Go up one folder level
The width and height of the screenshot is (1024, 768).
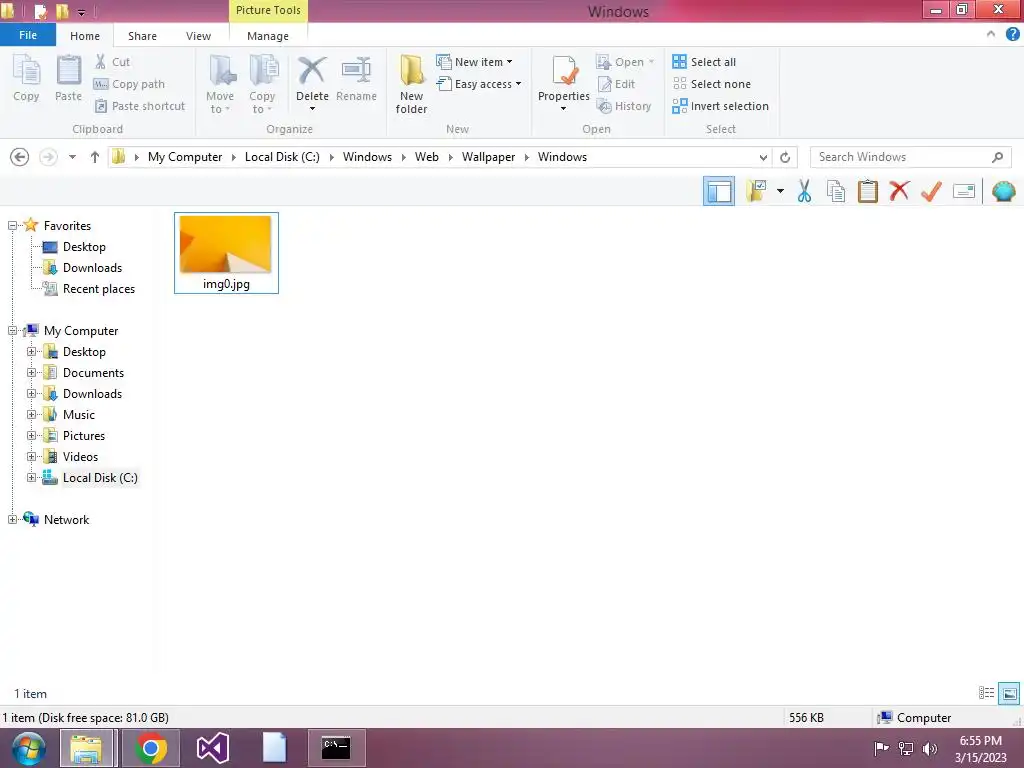95,157
